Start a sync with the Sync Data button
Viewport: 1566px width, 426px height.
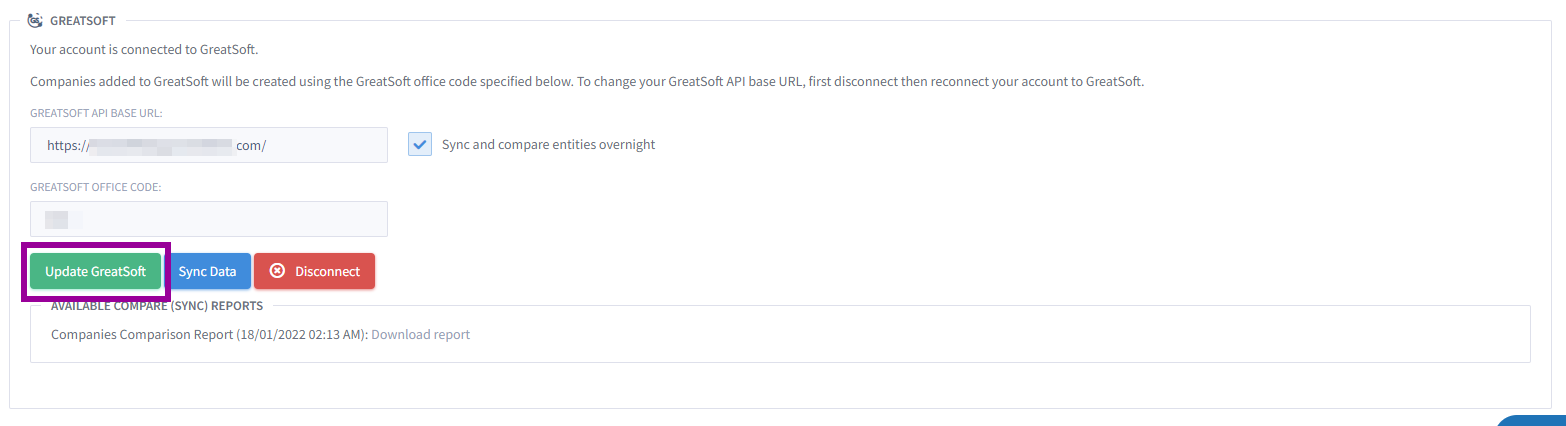pos(207,271)
